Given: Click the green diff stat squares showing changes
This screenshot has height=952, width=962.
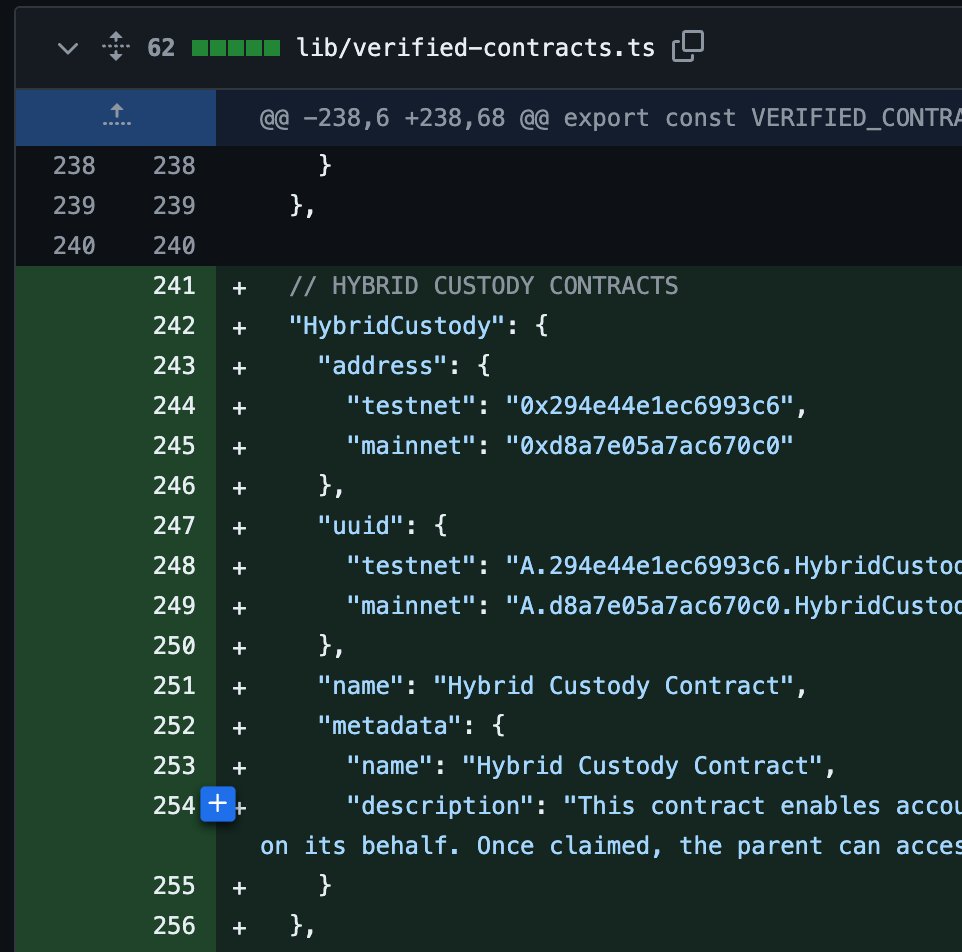Looking at the screenshot, I should click(236, 46).
